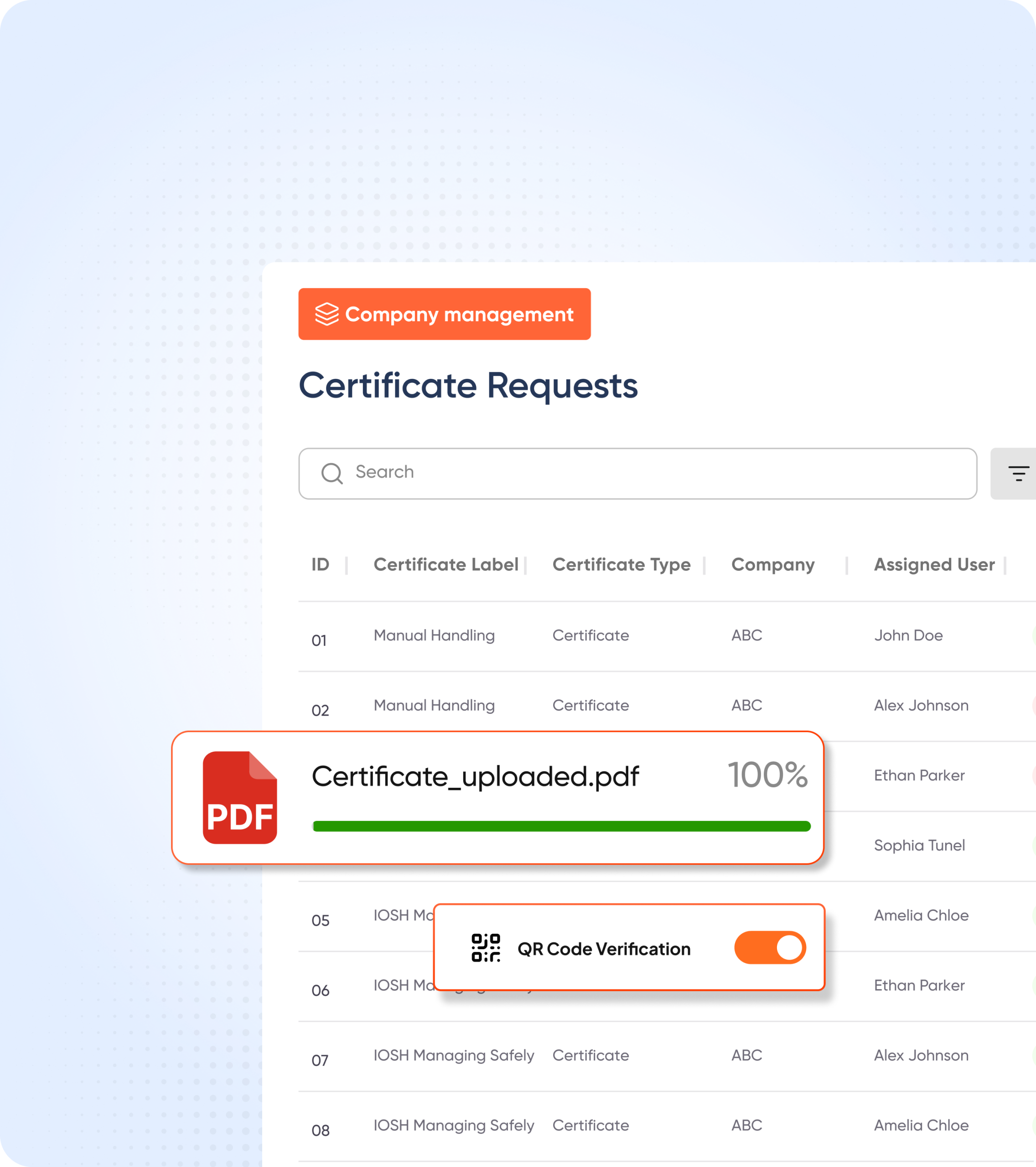Click Certificate type in row 02
This screenshot has height=1167, width=1036.
(x=591, y=706)
